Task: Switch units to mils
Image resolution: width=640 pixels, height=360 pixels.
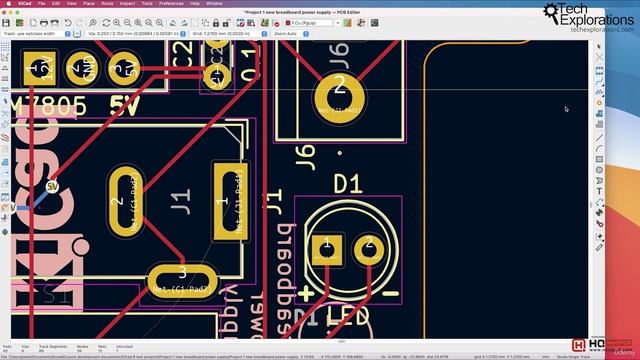Action: [x=5, y=79]
